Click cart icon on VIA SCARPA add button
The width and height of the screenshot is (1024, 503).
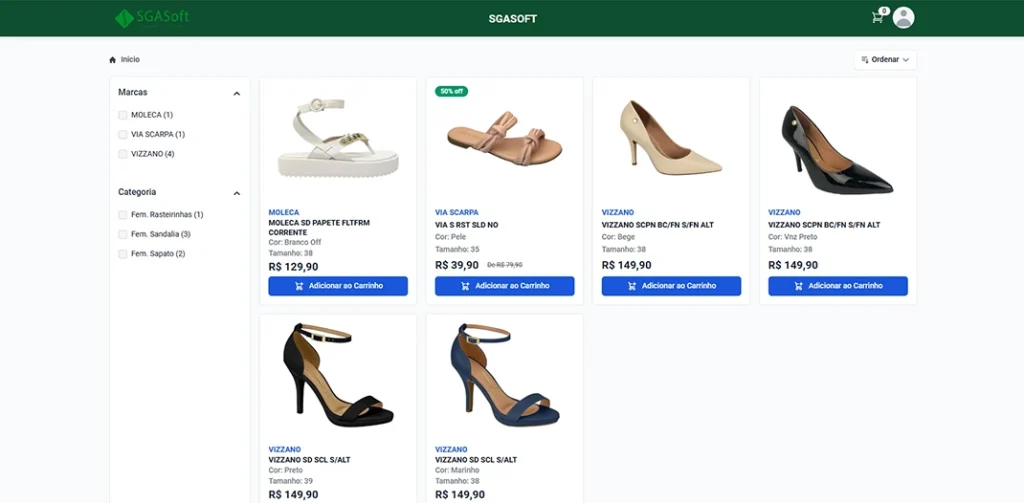(x=466, y=286)
